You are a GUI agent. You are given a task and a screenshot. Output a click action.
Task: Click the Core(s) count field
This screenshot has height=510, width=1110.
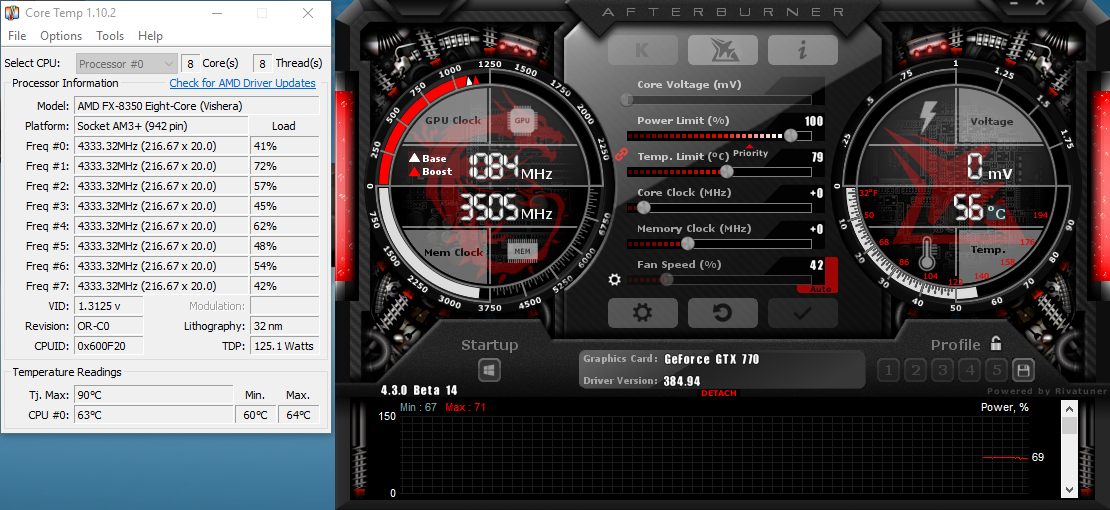pos(190,64)
